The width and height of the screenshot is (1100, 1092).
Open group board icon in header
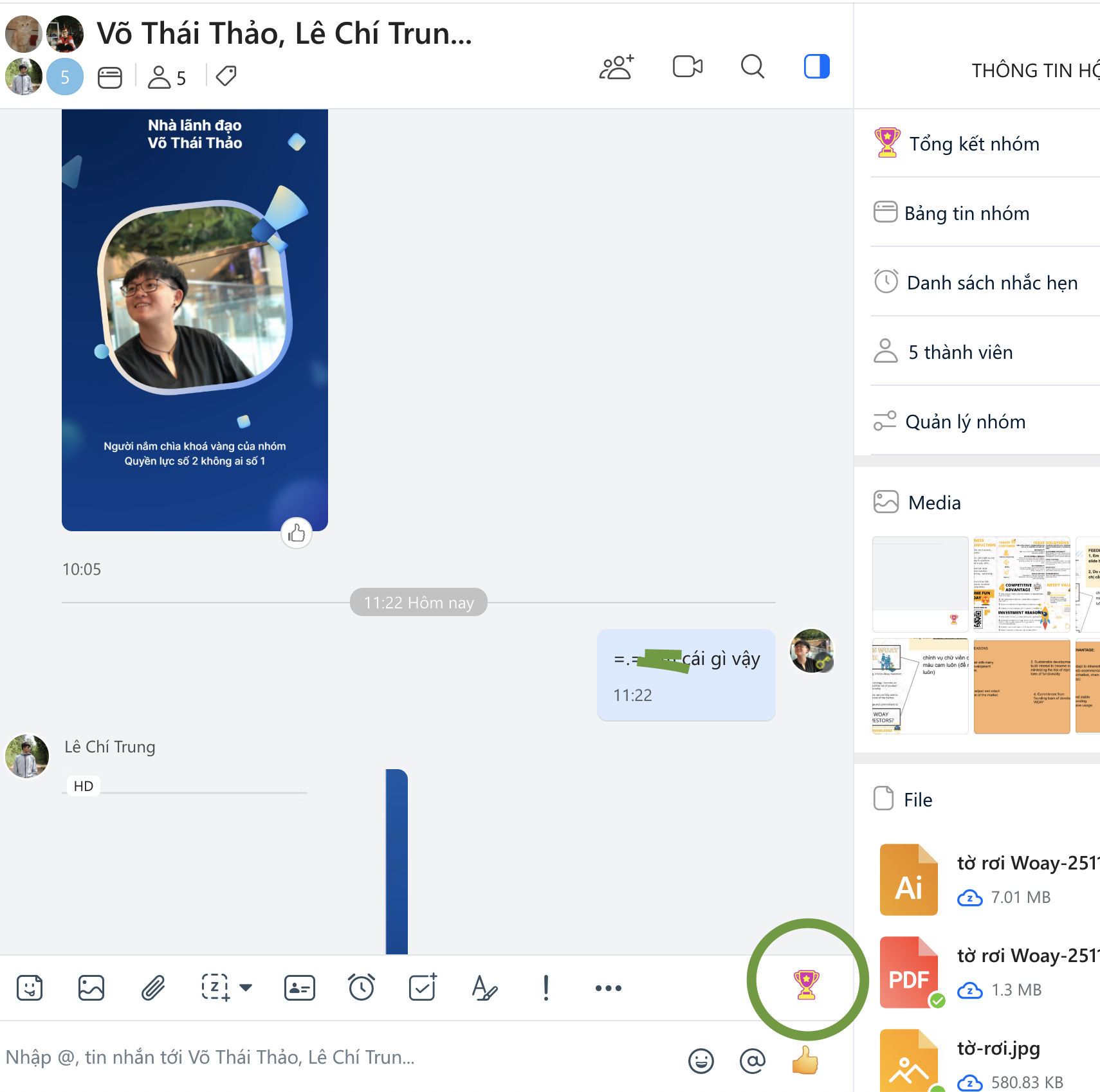(x=110, y=77)
